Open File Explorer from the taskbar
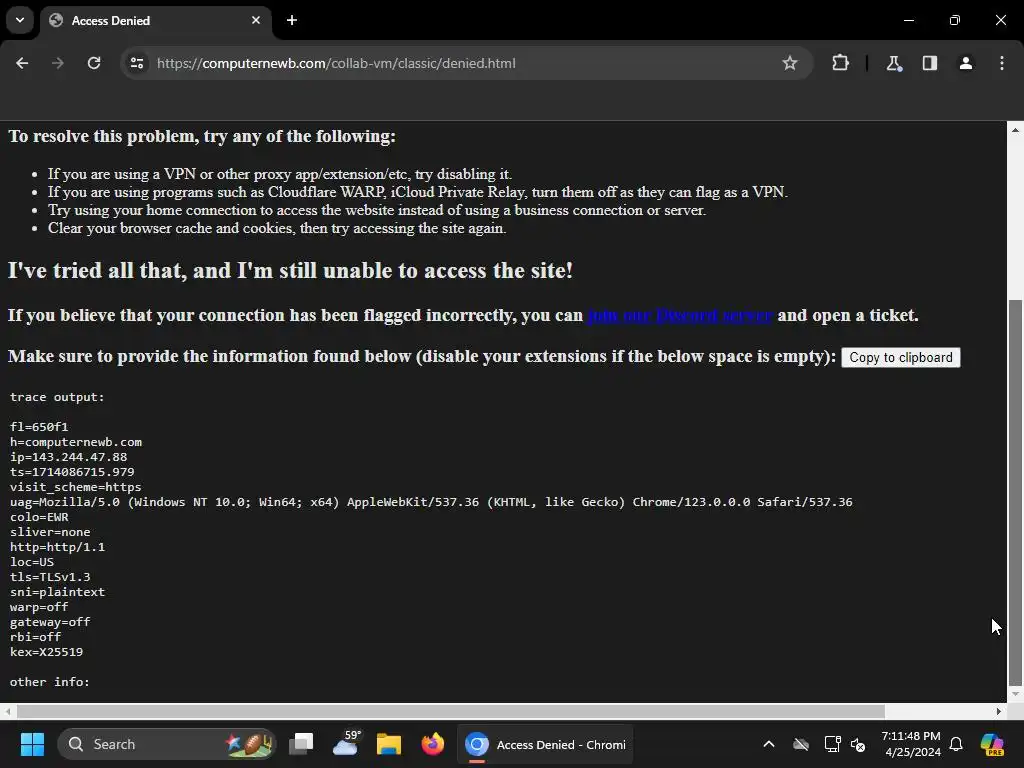The width and height of the screenshot is (1024, 768). tap(389, 744)
